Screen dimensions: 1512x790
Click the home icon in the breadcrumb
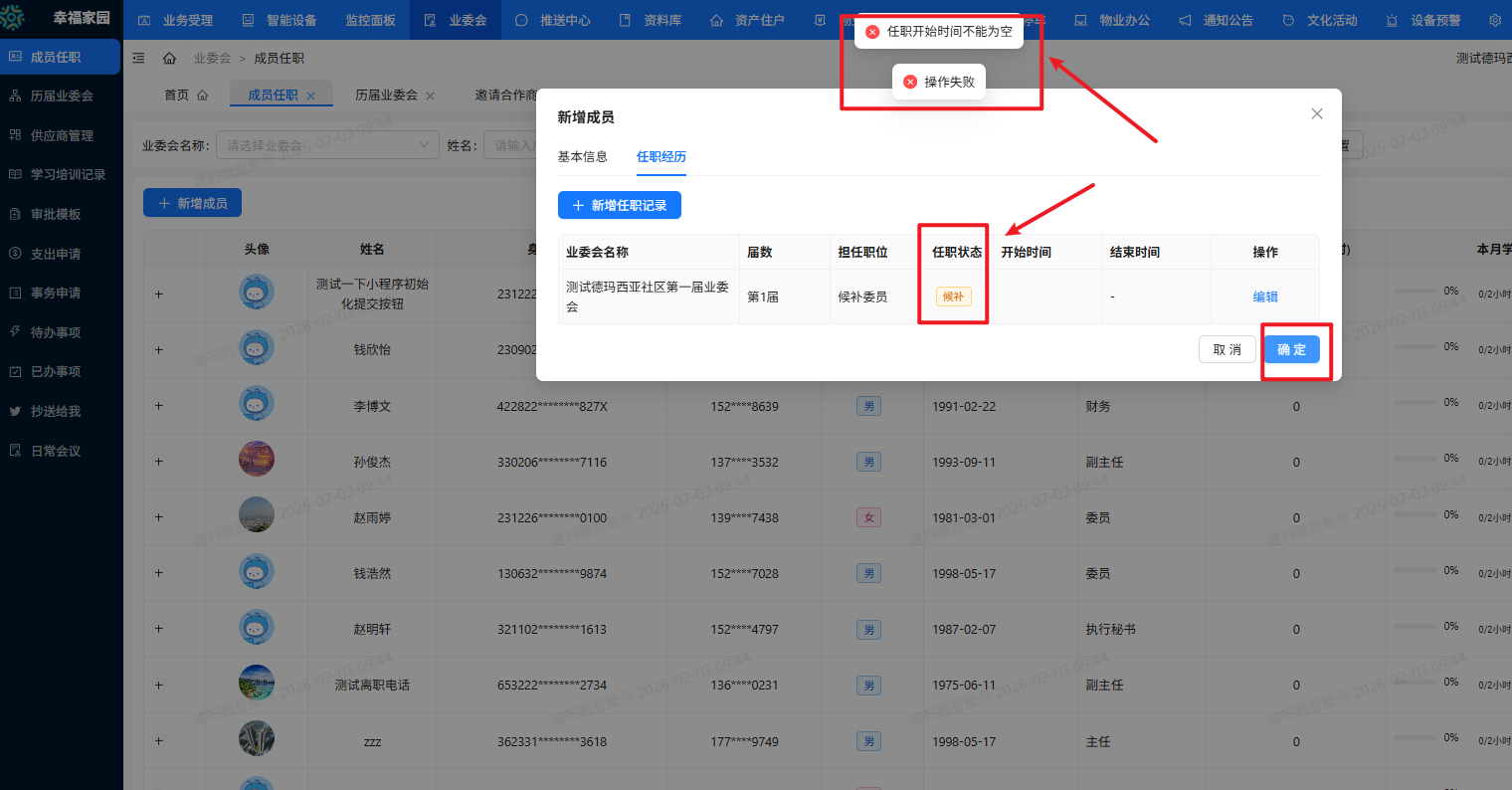(x=169, y=59)
